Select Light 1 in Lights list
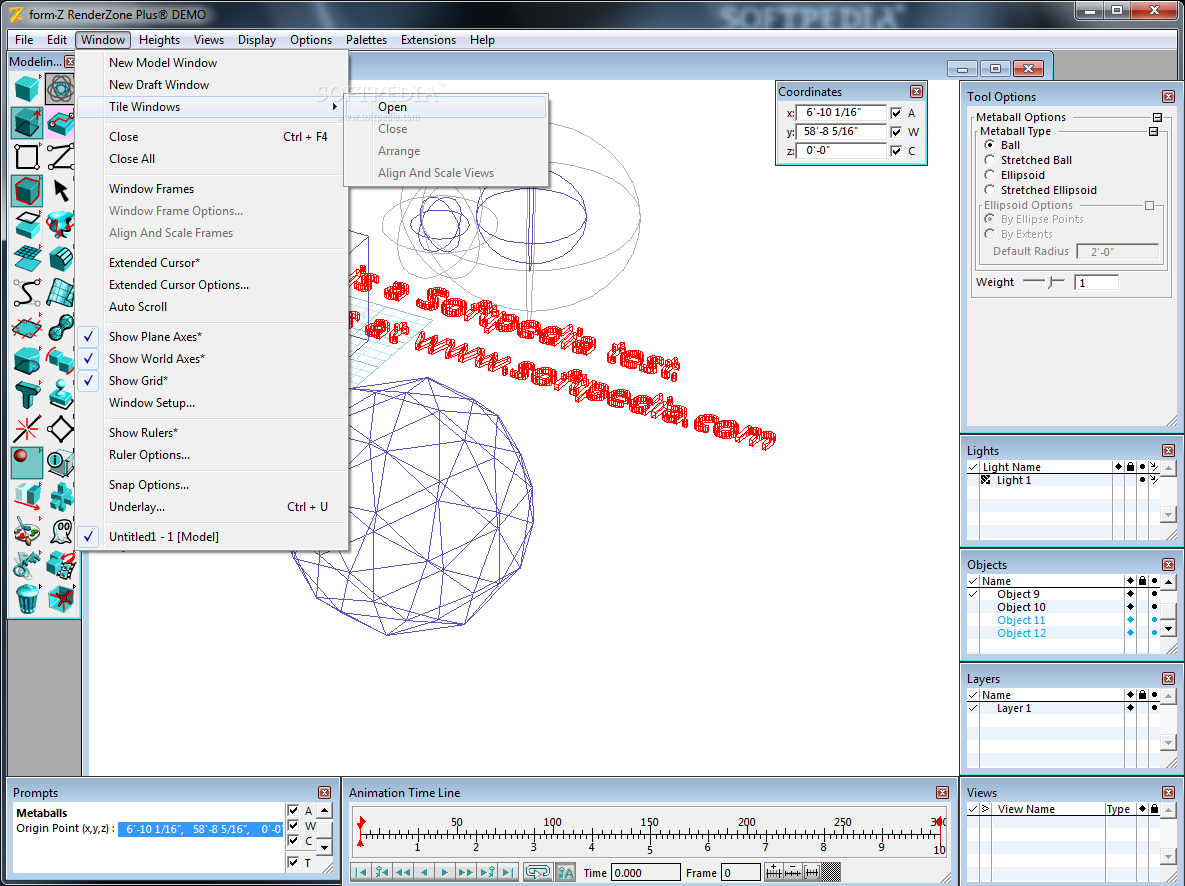The height and width of the screenshot is (886, 1185). (x=1013, y=480)
